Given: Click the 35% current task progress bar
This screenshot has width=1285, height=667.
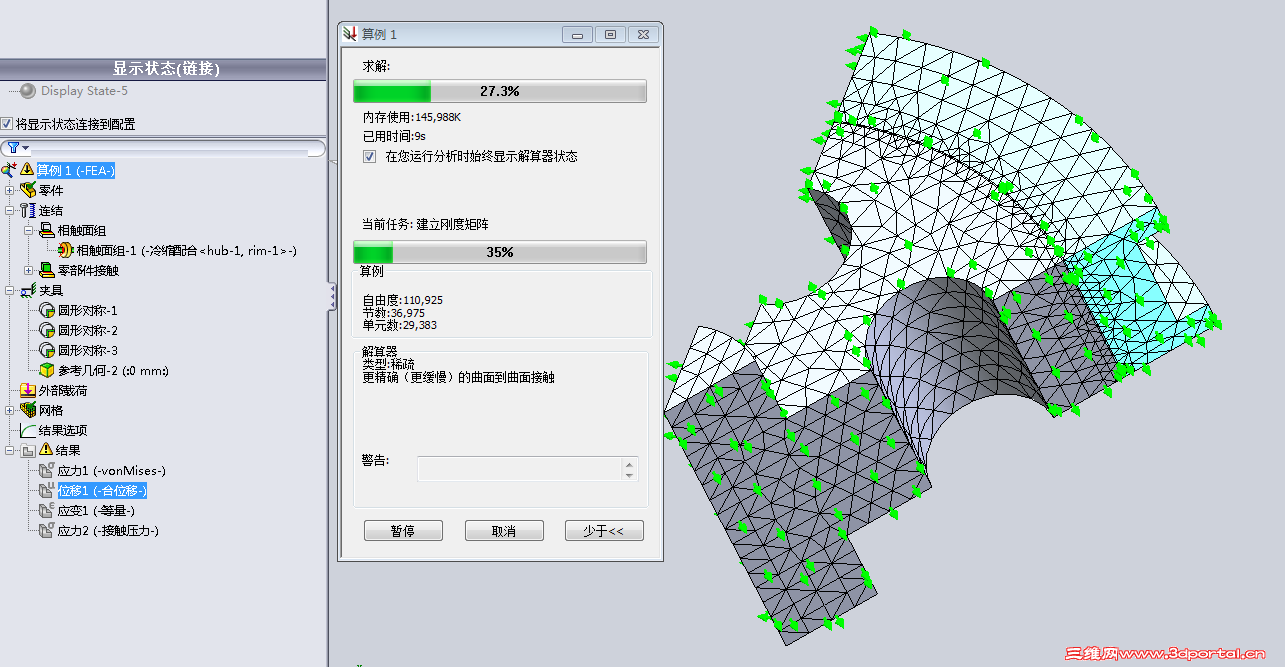Looking at the screenshot, I should click(500, 252).
